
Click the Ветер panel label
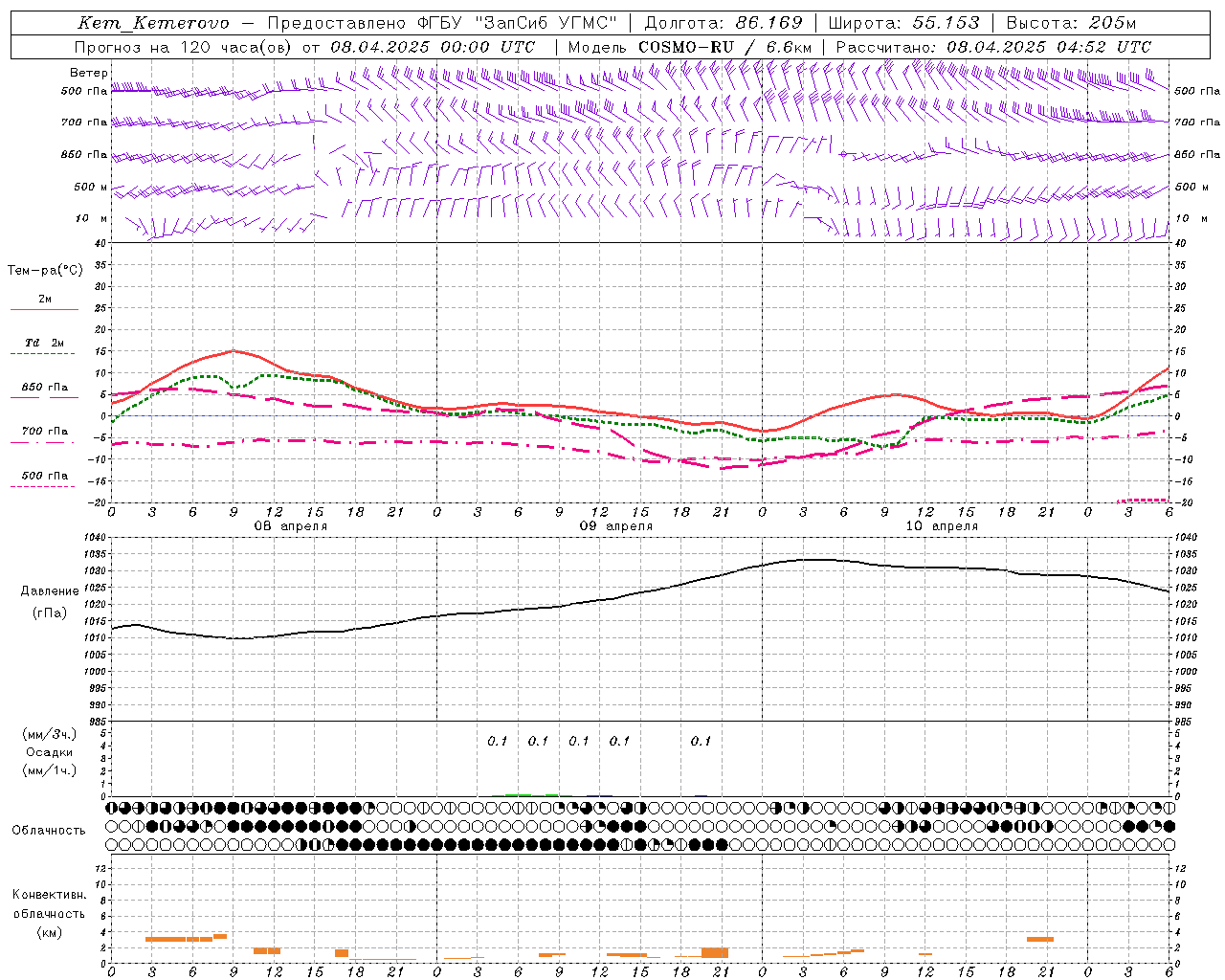click(89, 73)
